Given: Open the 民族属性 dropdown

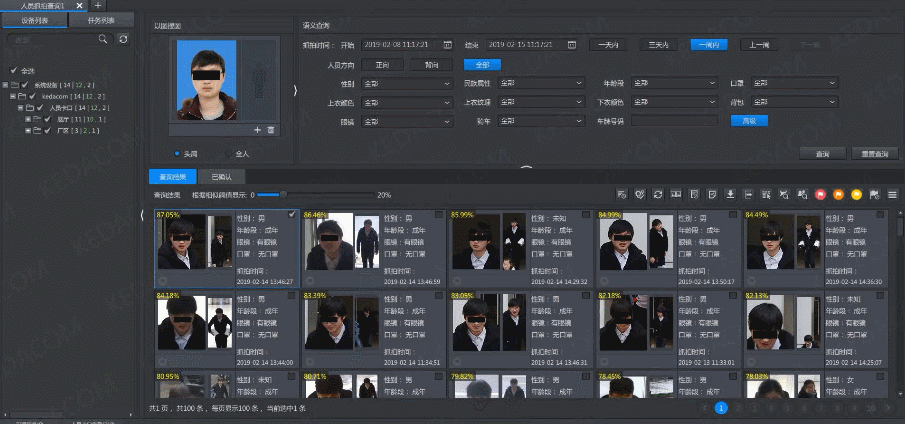Looking at the screenshot, I should (x=541, y=84).
